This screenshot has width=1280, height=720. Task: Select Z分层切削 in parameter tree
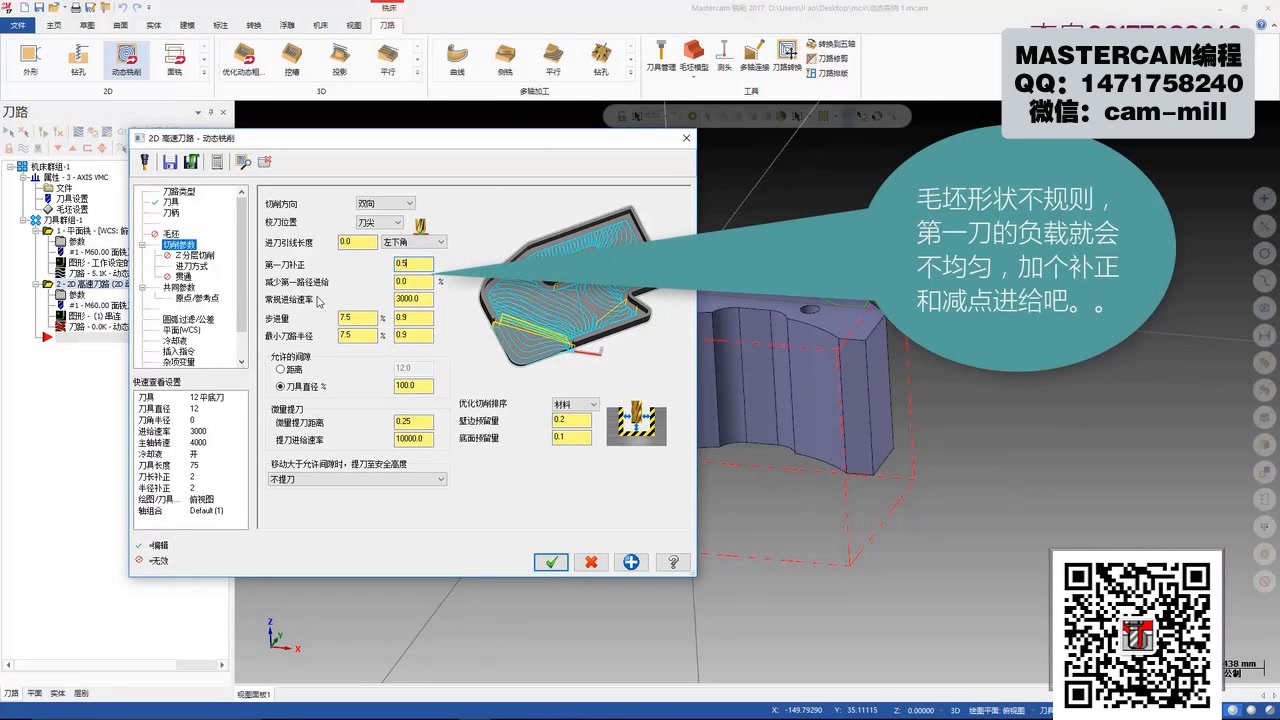coord(194,256)
